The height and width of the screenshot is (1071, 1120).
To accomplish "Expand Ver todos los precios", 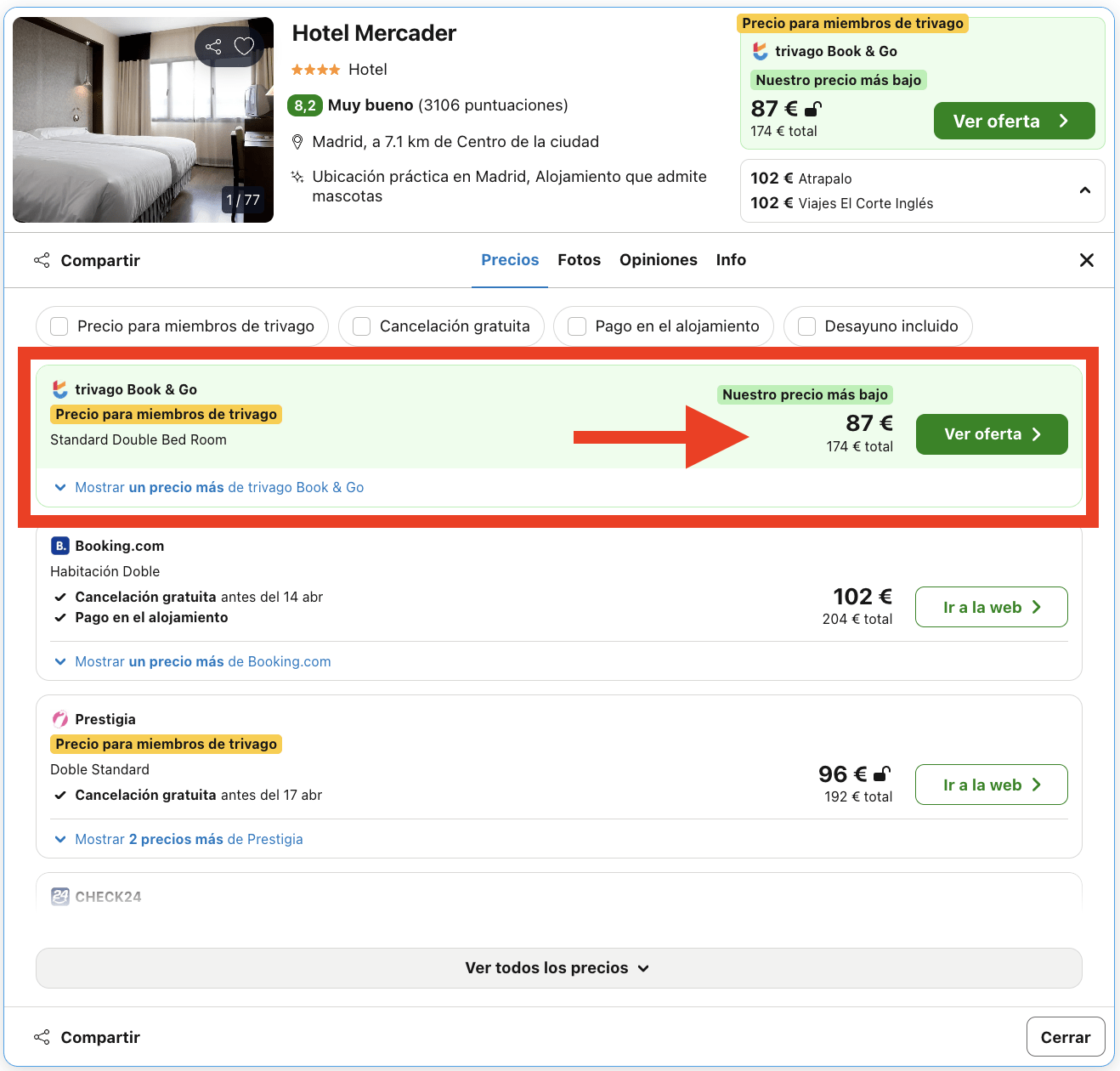I will tap(559, 968).
